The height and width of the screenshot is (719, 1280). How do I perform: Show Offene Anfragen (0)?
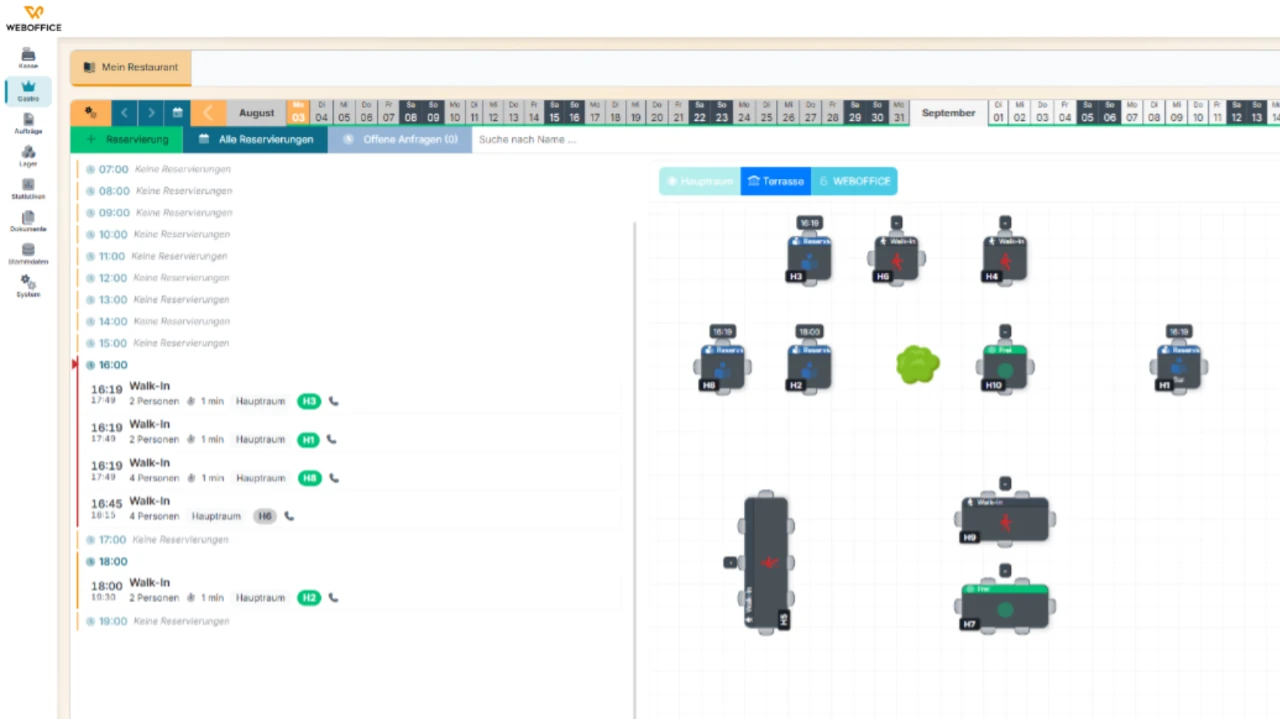(400, 139)
